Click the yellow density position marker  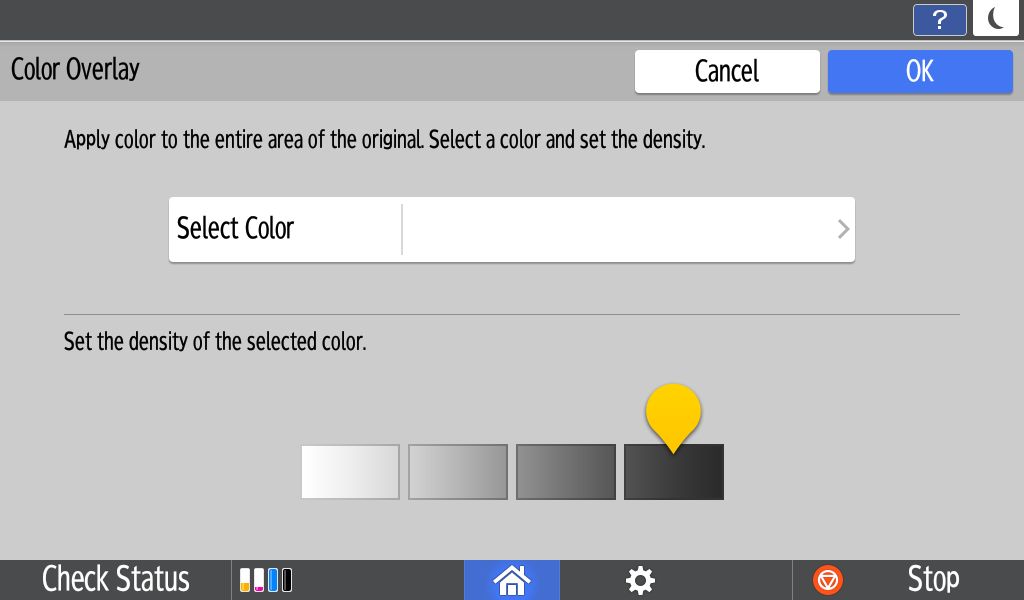tap(673, 412)
